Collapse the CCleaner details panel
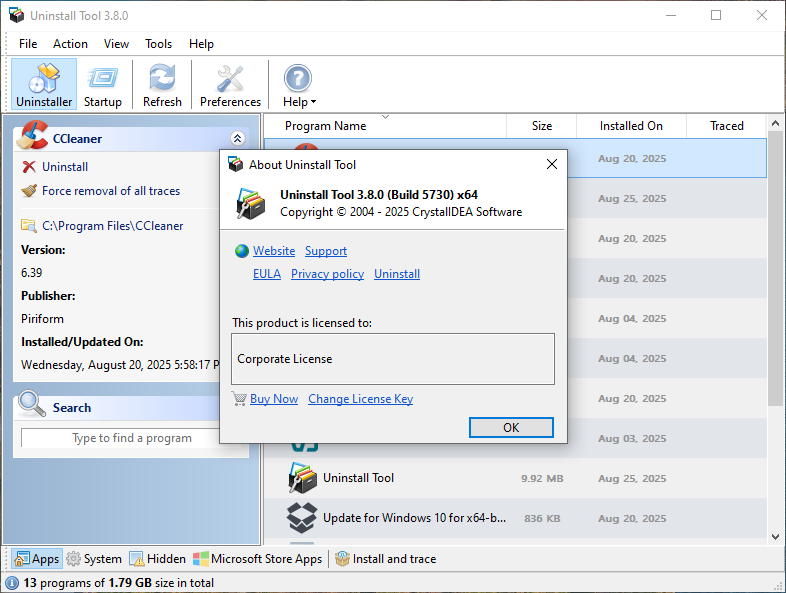This screenshot has height=593, width=786. (x=238, y=138)
